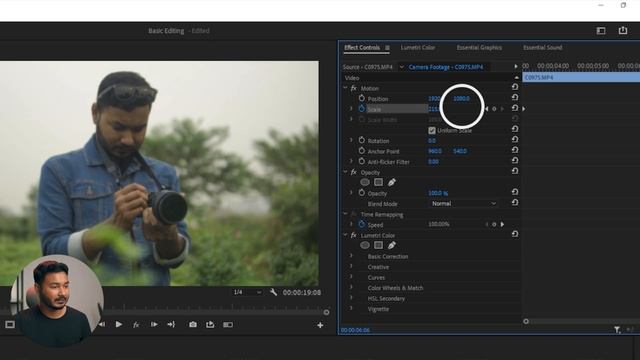Reset the Rotation parameter
This screenshot has width=640, height=360.
pos(515,140)
